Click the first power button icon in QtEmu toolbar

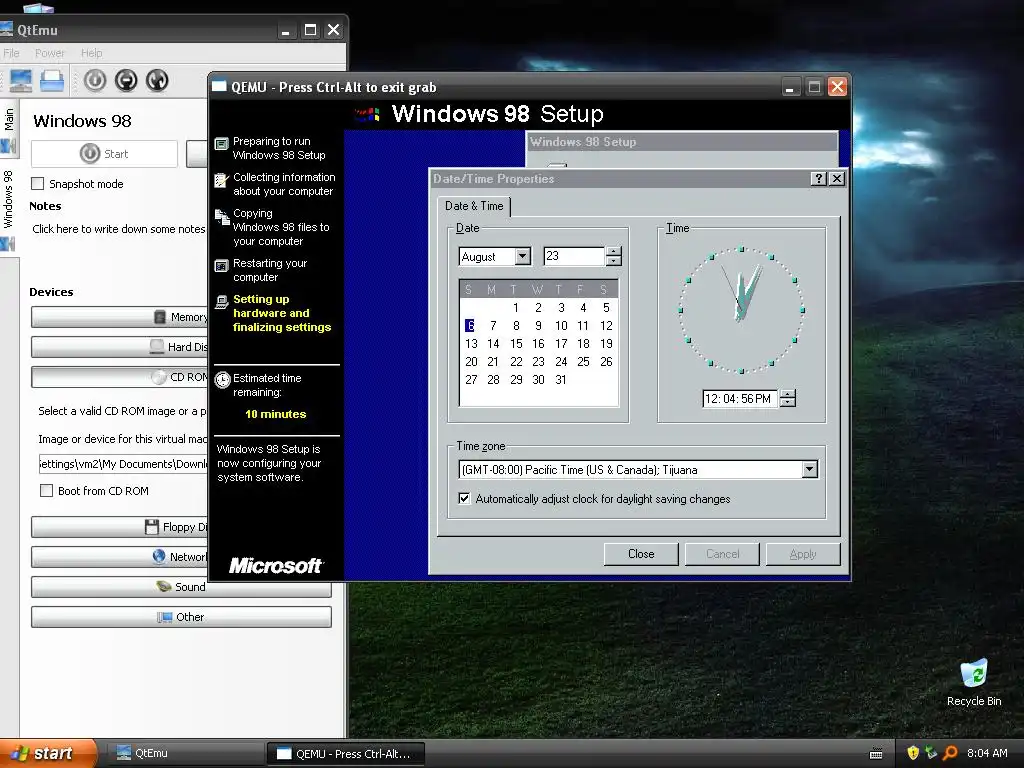tap(95, 80)
